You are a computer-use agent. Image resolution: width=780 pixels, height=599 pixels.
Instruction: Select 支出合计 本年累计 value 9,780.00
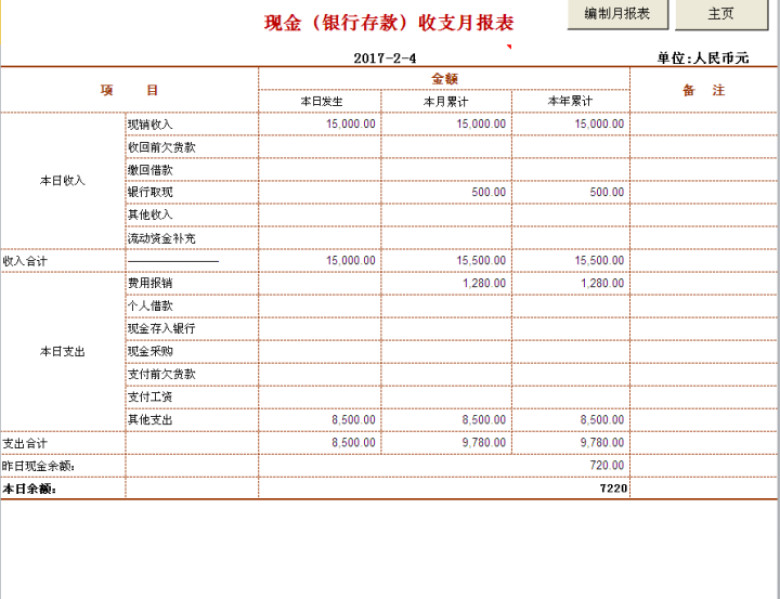(x=602, y=443)
